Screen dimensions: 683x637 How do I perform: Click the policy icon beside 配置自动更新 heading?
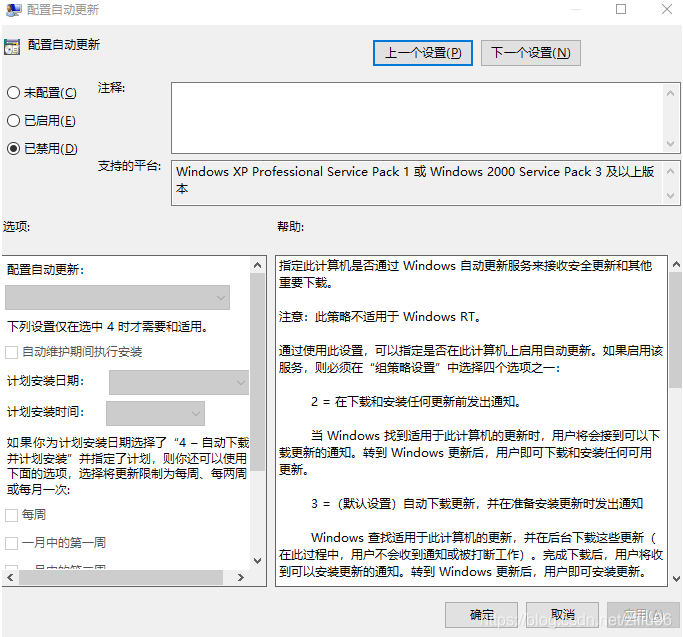[x=11, y=46]
